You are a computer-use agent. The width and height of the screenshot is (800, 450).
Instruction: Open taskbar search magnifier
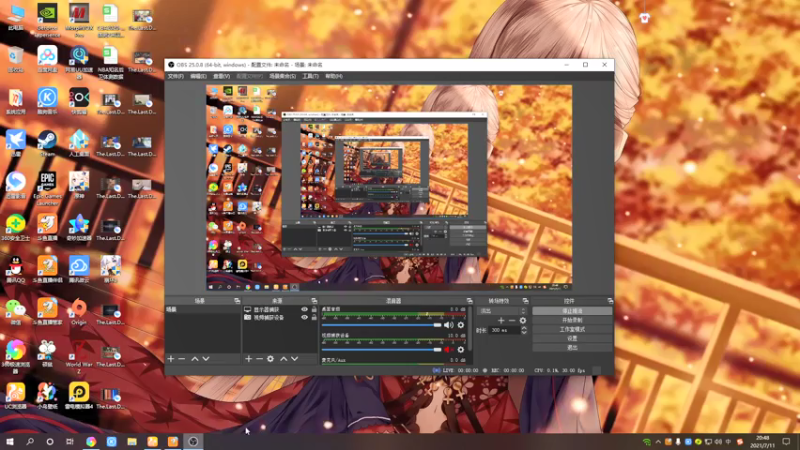click(30, 441)
